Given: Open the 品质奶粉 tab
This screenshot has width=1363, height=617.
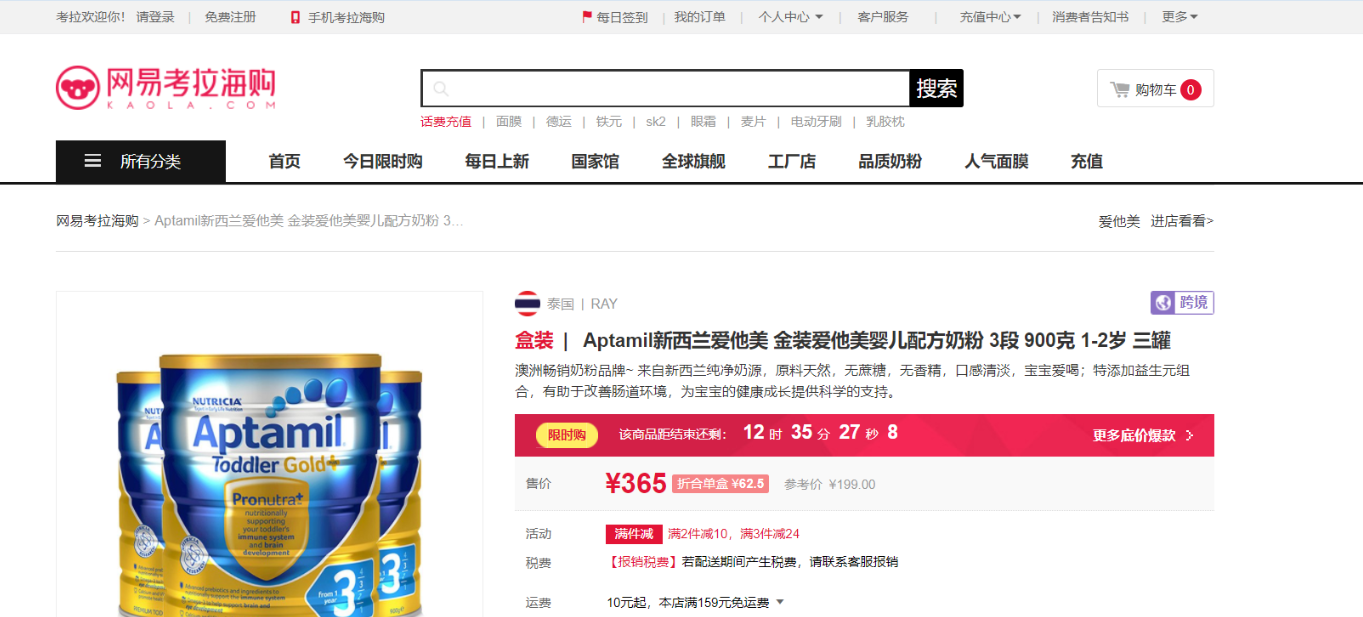Looking at the screenshot, I should [890, 161].
